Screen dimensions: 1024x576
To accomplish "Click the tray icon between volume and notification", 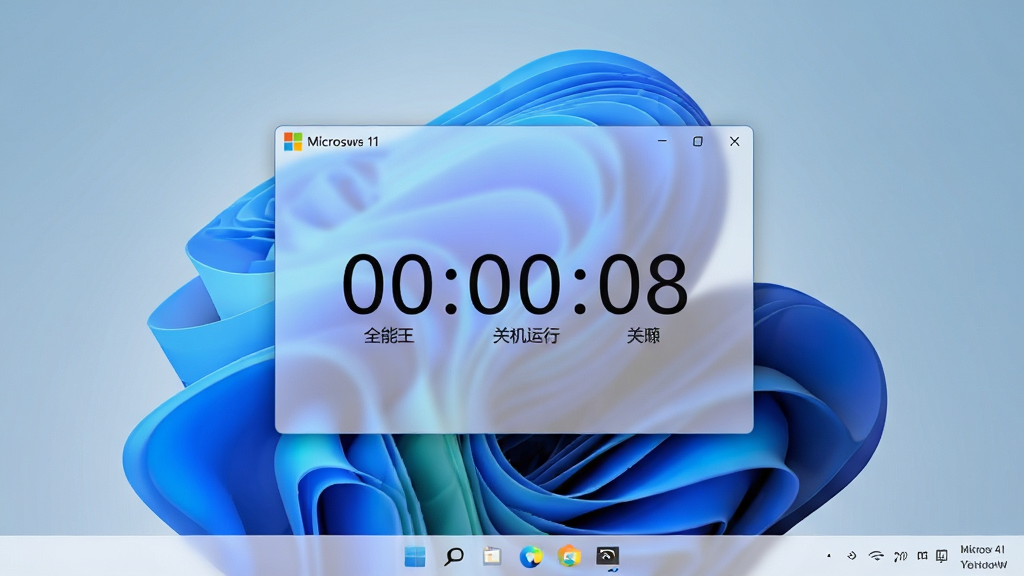I will (922, 556).
